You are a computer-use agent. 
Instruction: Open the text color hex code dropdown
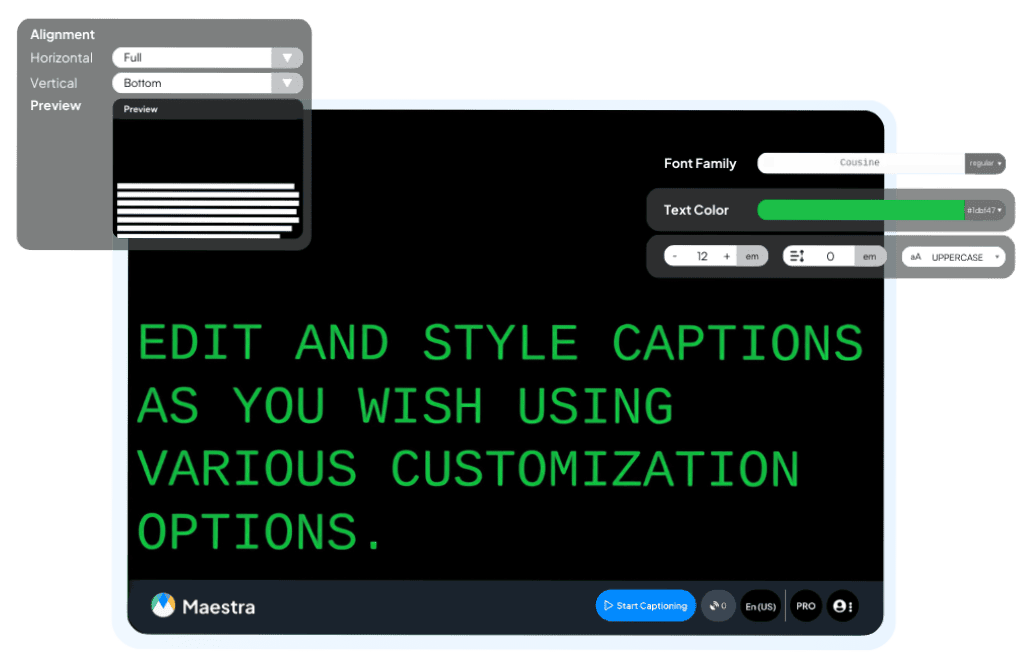985,210
